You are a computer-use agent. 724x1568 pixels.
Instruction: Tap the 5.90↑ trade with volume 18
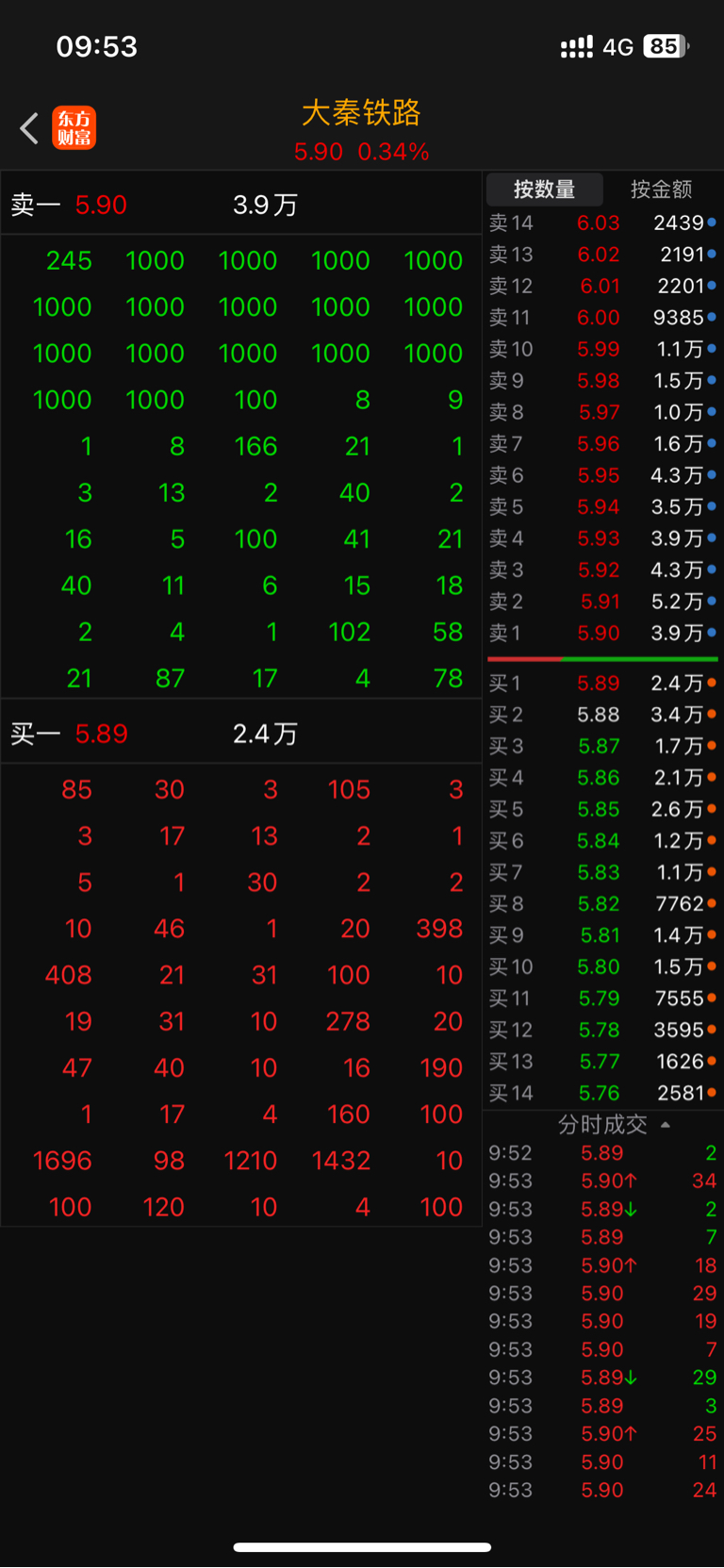tap(602, 1265)
